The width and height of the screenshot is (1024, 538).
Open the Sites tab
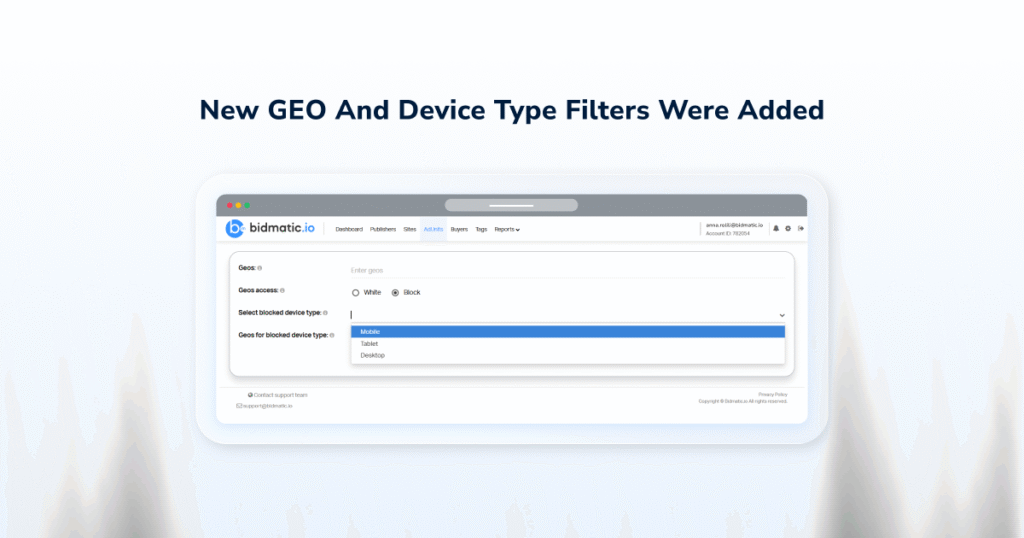click(x=409, y=229)
